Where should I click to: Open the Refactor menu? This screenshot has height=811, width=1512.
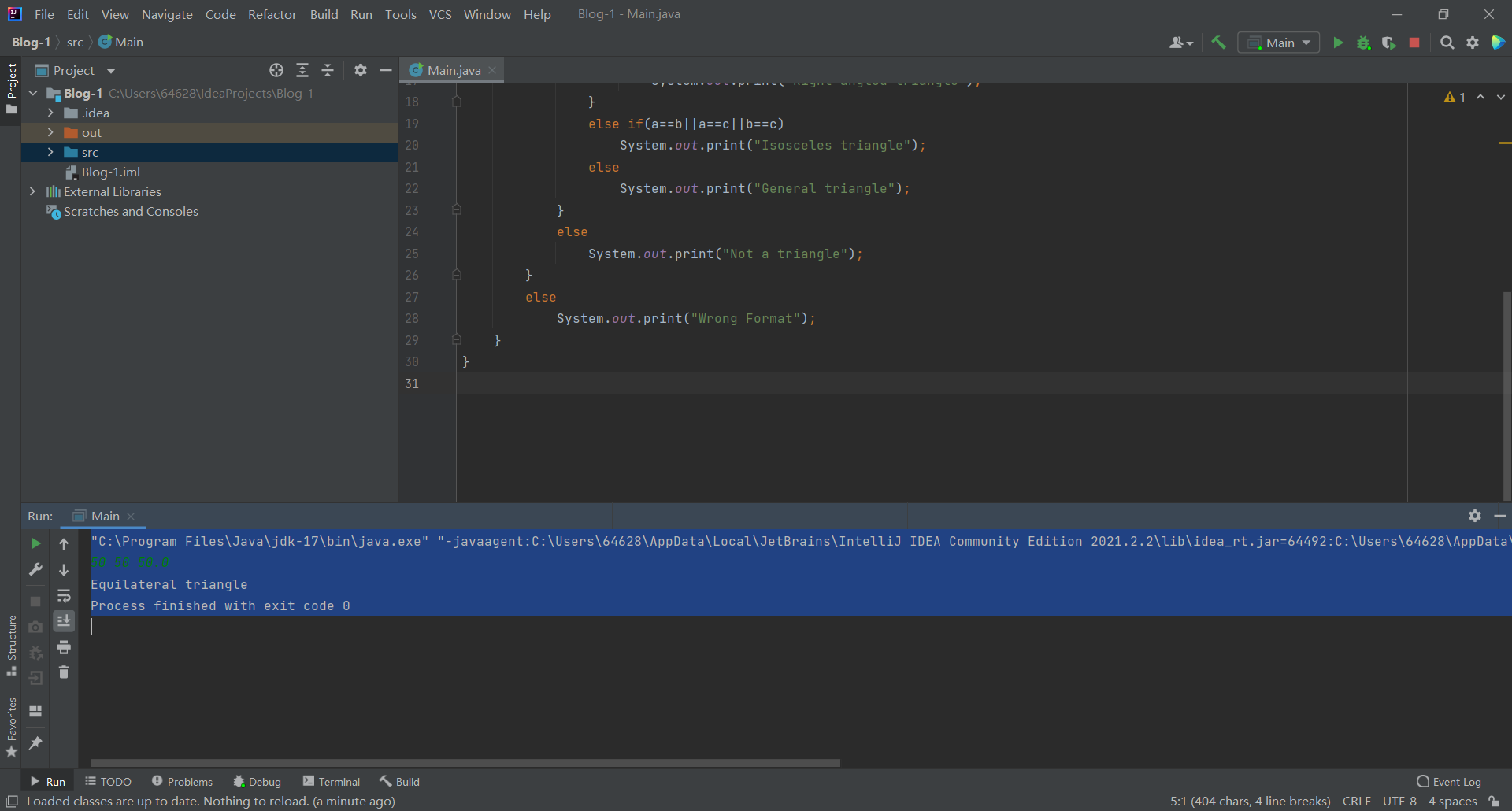point(272,14)
